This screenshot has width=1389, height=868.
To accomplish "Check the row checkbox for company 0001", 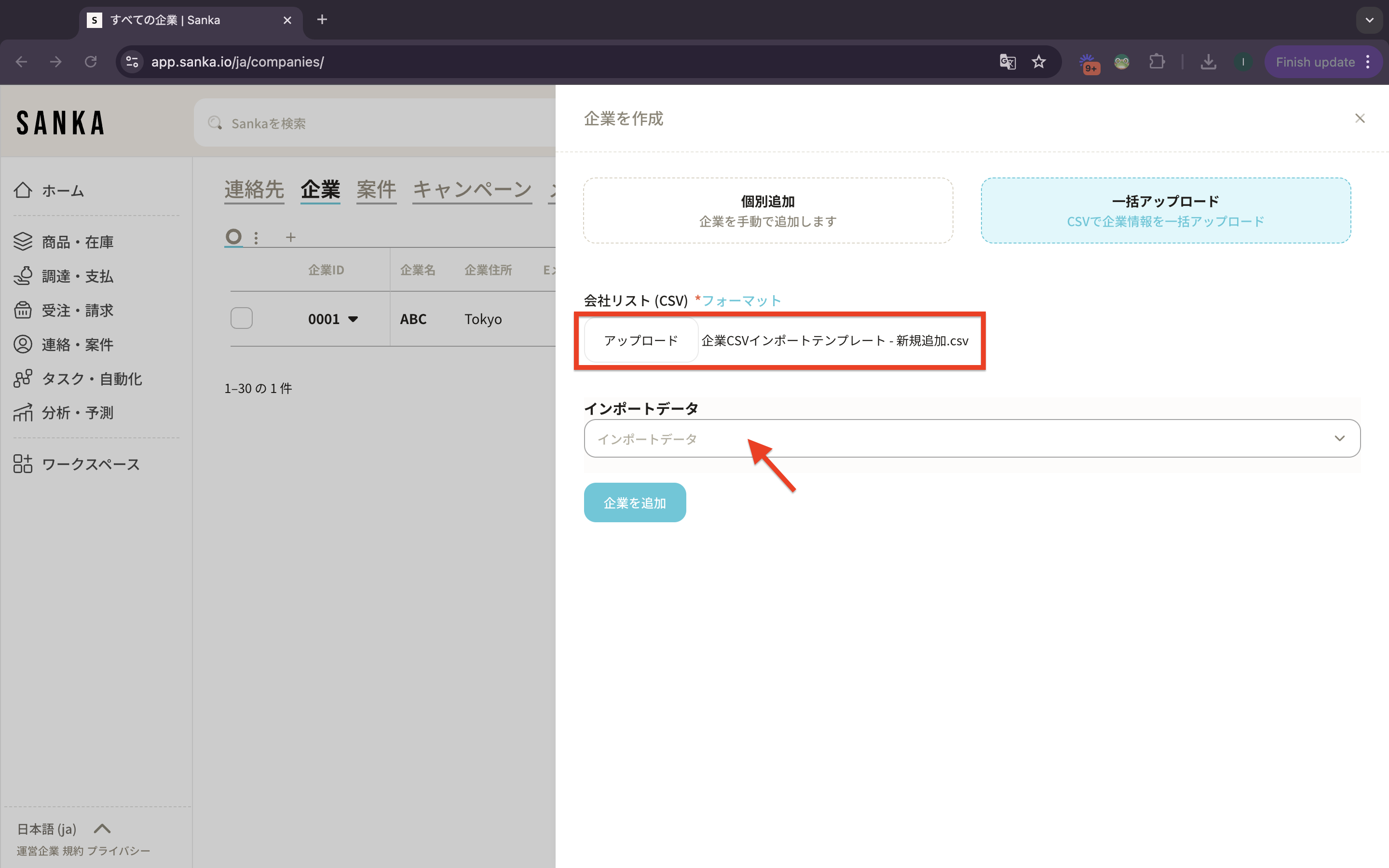I will point(242,318).
